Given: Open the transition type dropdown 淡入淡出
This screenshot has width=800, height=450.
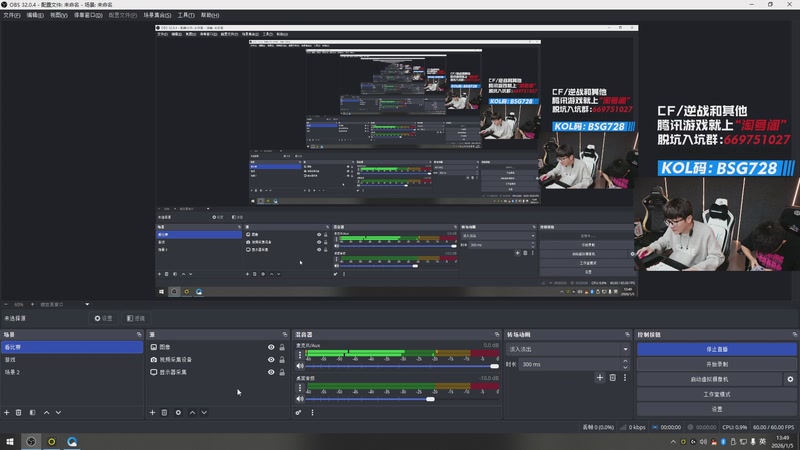Looking at the screenshot, I should [568, 349].
